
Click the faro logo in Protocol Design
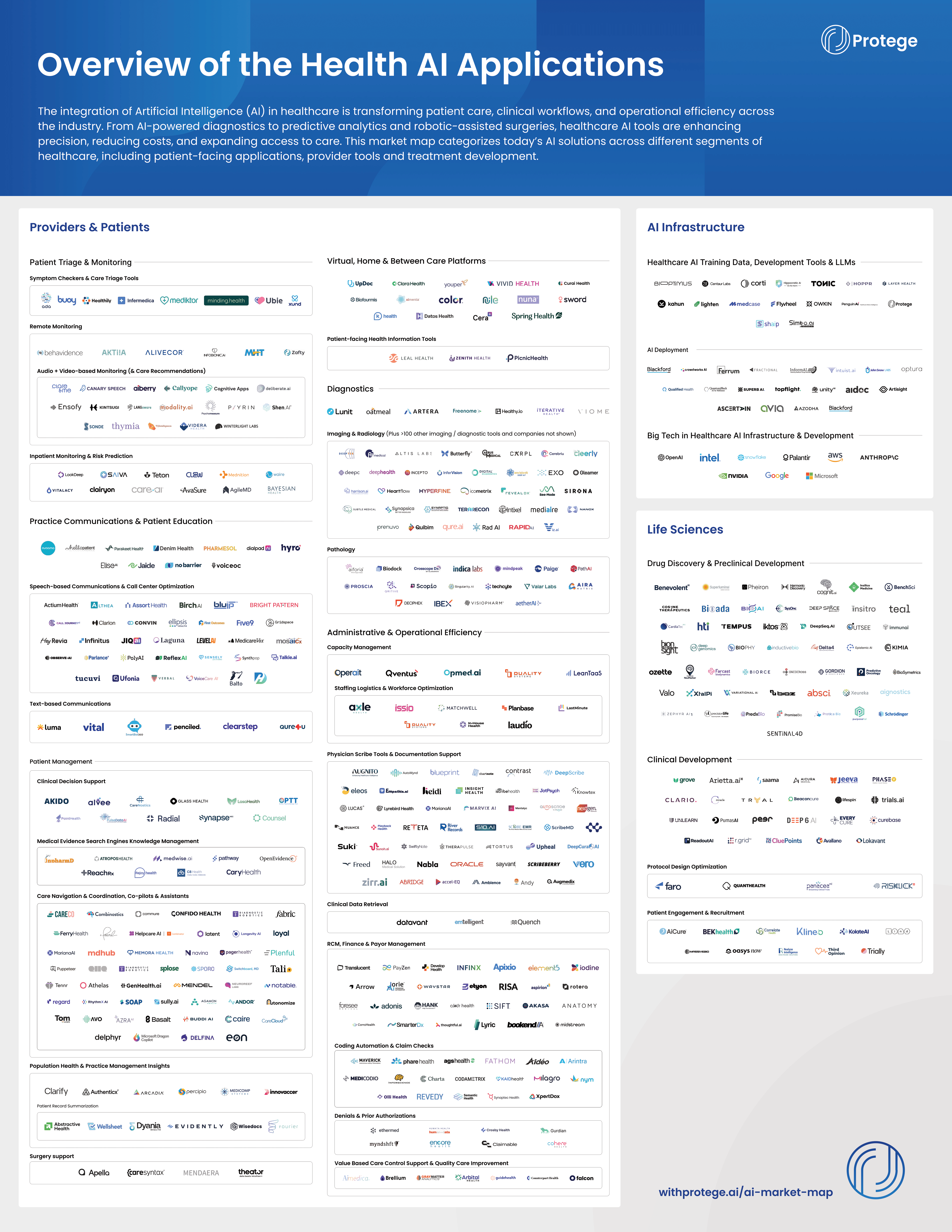click(x=668, y=886)
